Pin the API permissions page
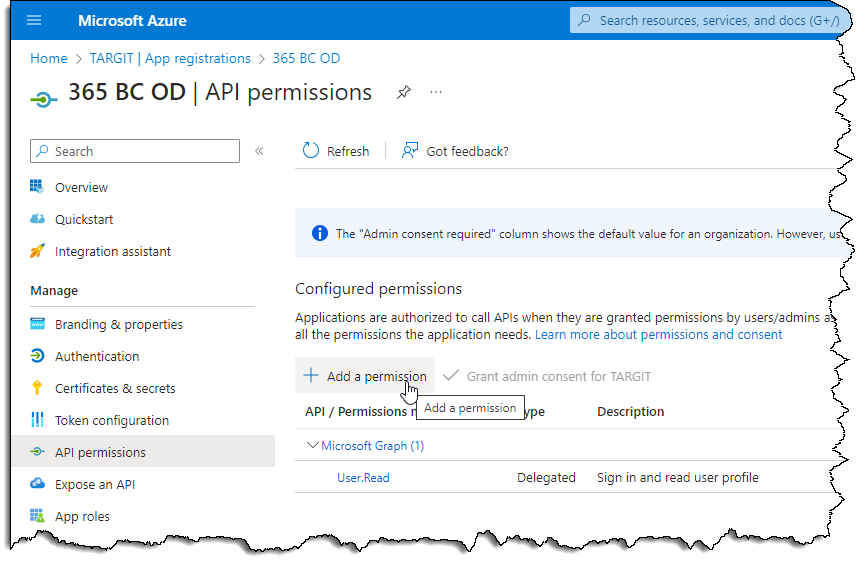 point(404,92)
